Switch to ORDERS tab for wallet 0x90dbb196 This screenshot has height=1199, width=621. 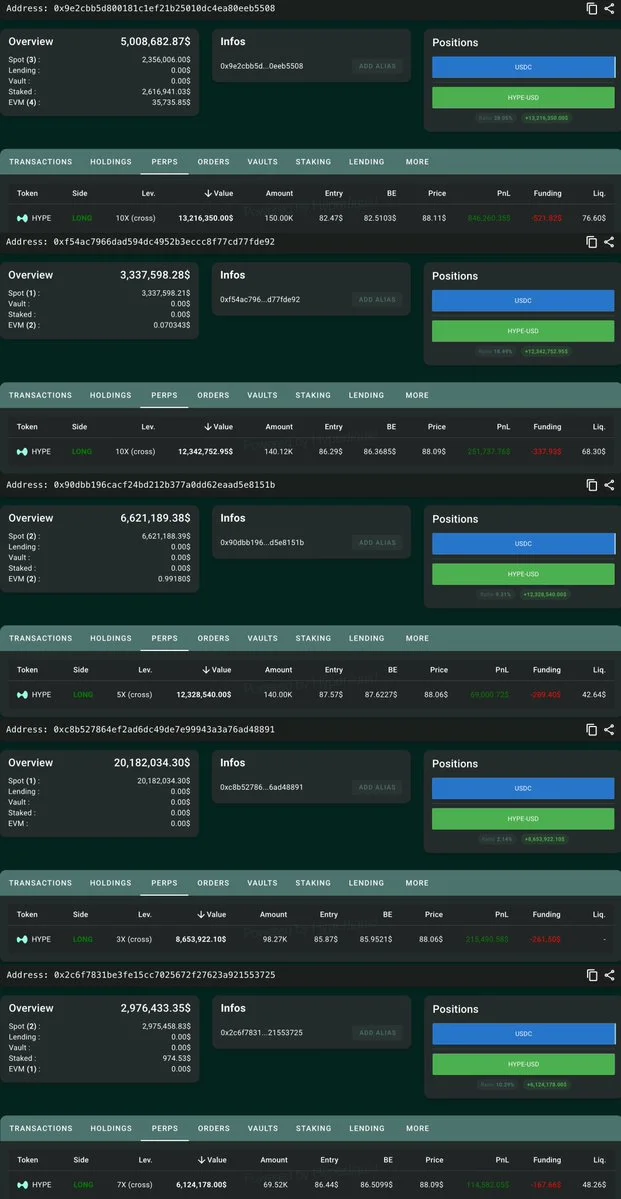click(x=213, y=638)
